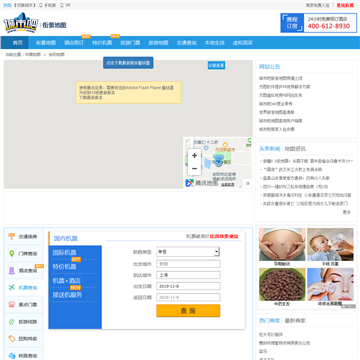
Task: Click the pregnant belly ad thumbnail
Action: point(282,244)
